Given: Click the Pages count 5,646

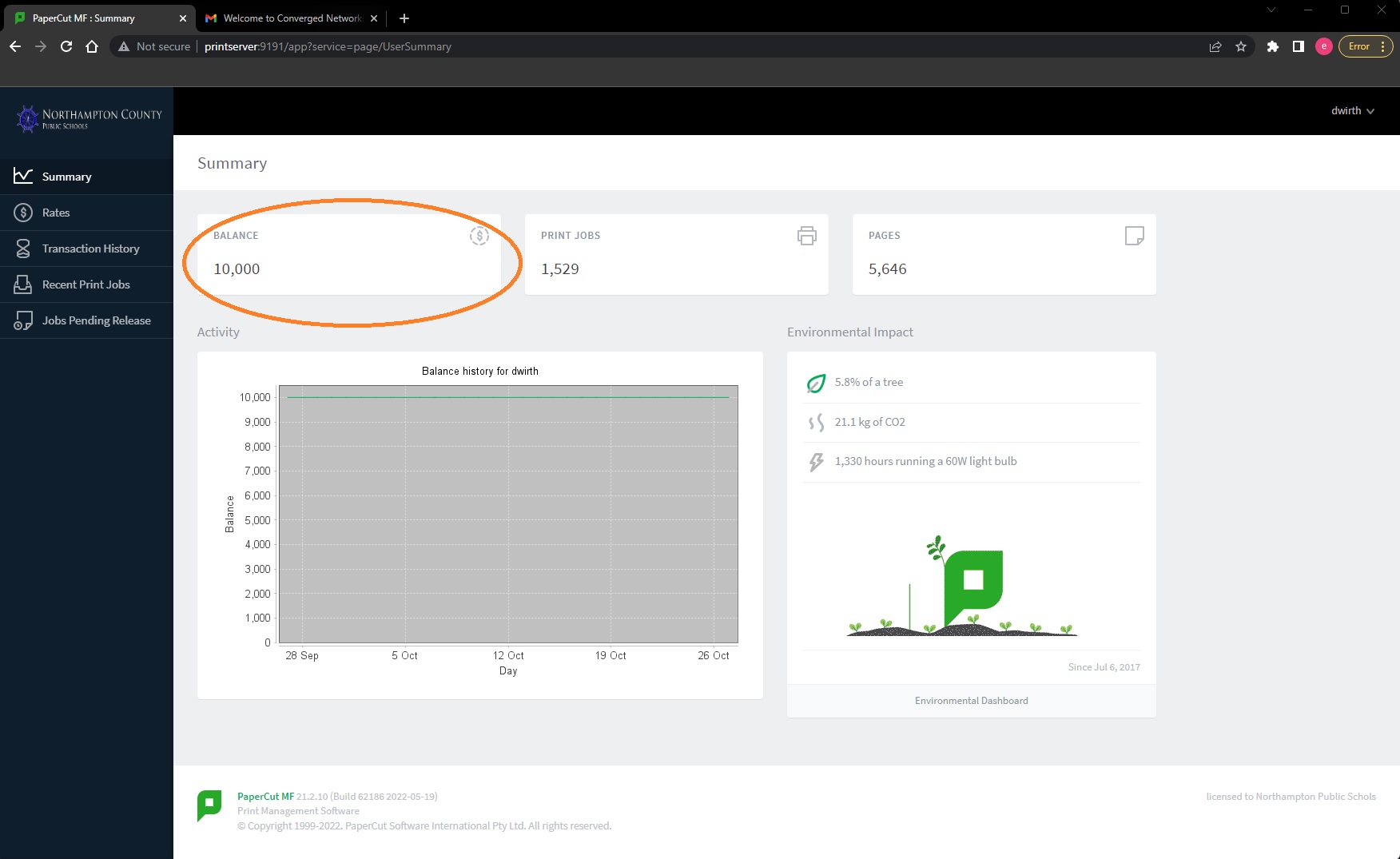Looking at the screenshot, I should pyautogui.click(x=888, y=269).
